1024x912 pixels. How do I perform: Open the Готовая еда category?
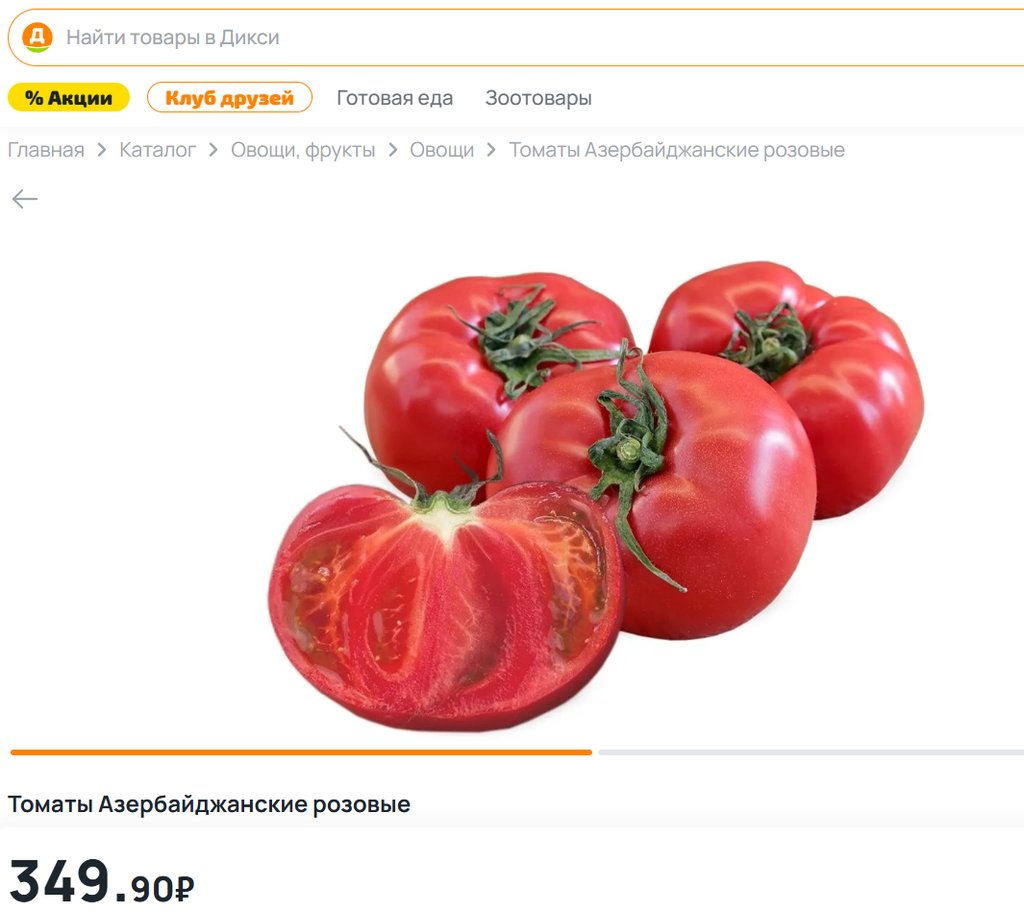coord(394,98)
